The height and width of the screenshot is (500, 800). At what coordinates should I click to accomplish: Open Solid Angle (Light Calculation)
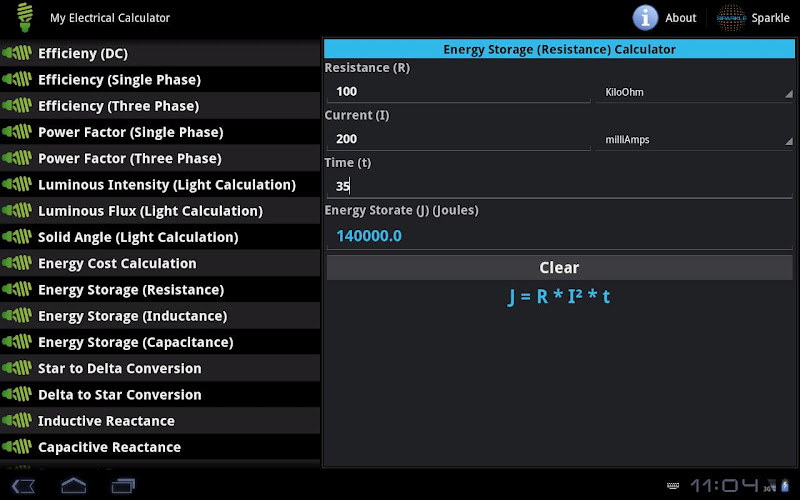point(160,237)
